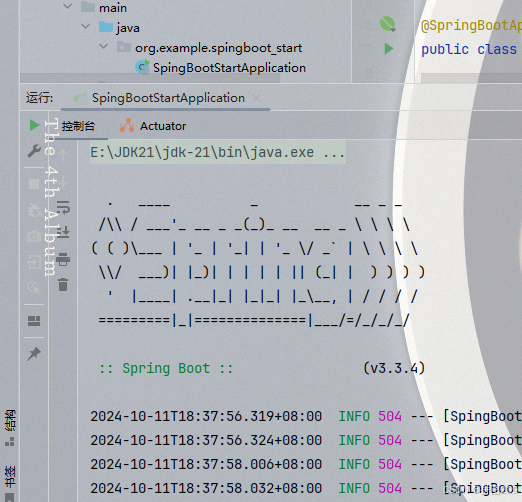522x502 pixels.
Task: Open run configuration settings via the wrench icon
Action: click(x=34, y=151)
